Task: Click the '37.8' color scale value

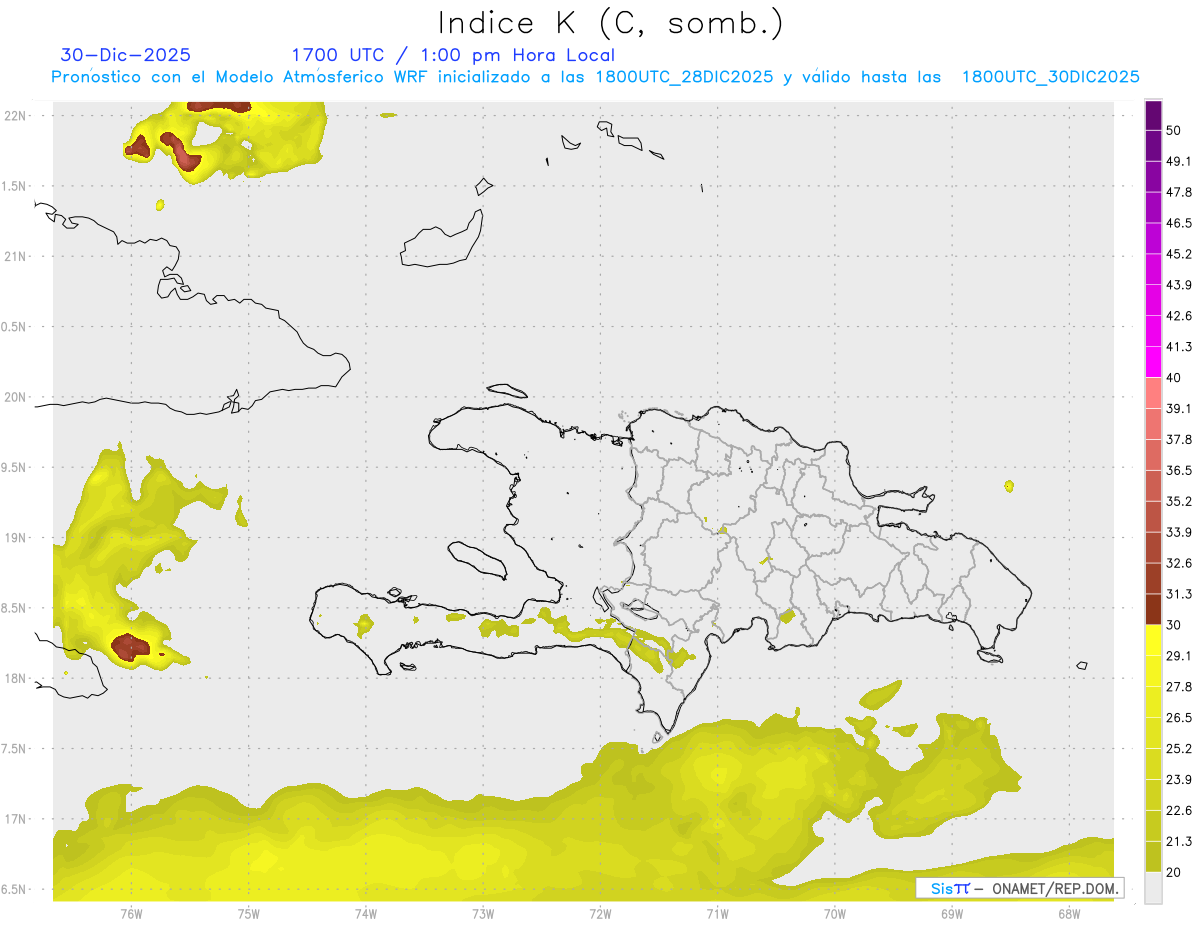Action: tap(1179, 439)
